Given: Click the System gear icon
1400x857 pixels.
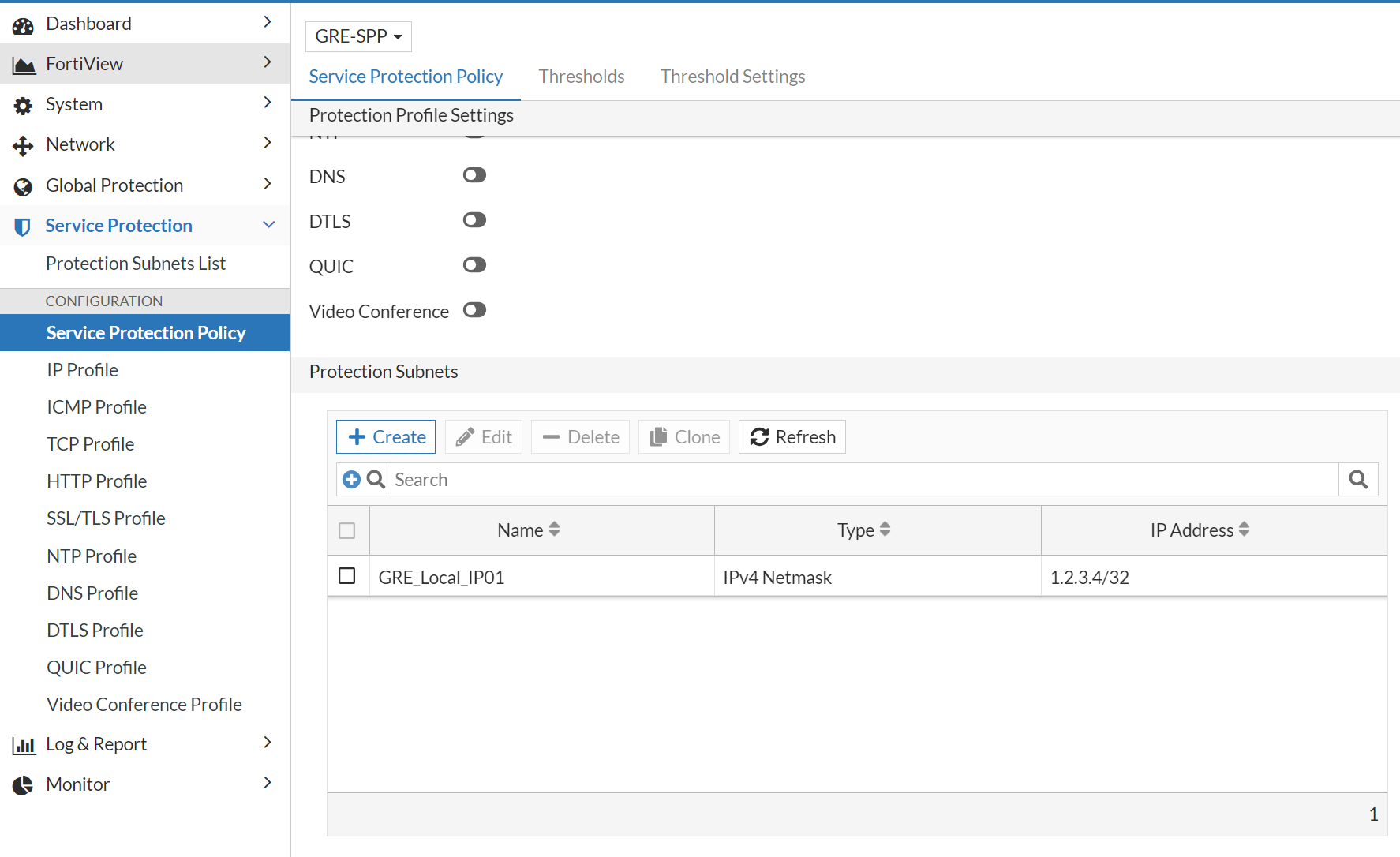Looking at the screenshot, I should [23, 103].
